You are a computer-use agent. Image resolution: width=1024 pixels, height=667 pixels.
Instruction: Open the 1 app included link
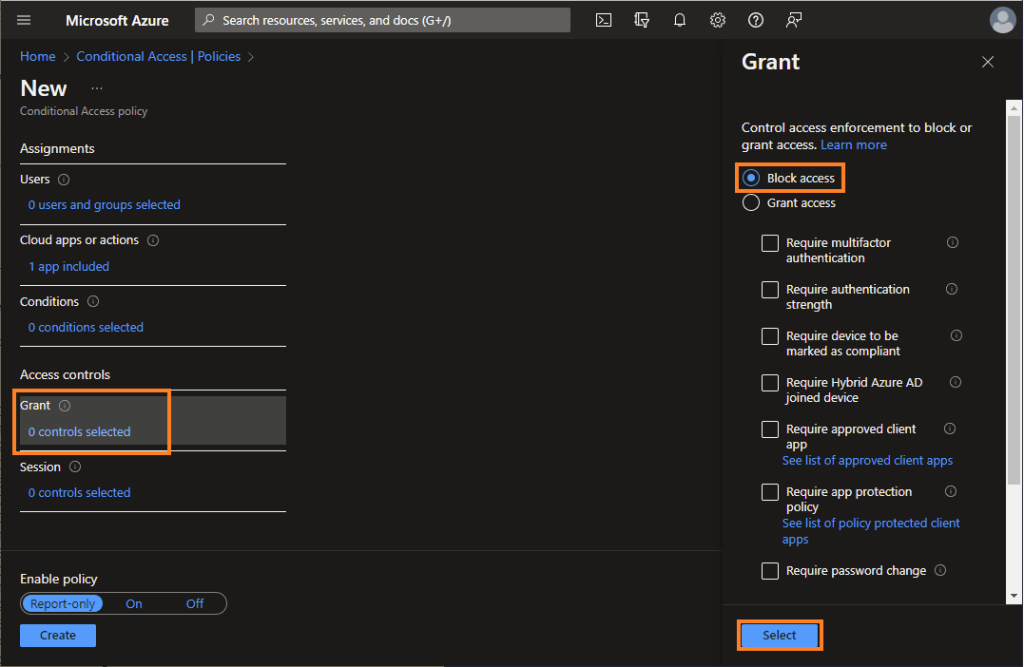[x=69, y=267]
